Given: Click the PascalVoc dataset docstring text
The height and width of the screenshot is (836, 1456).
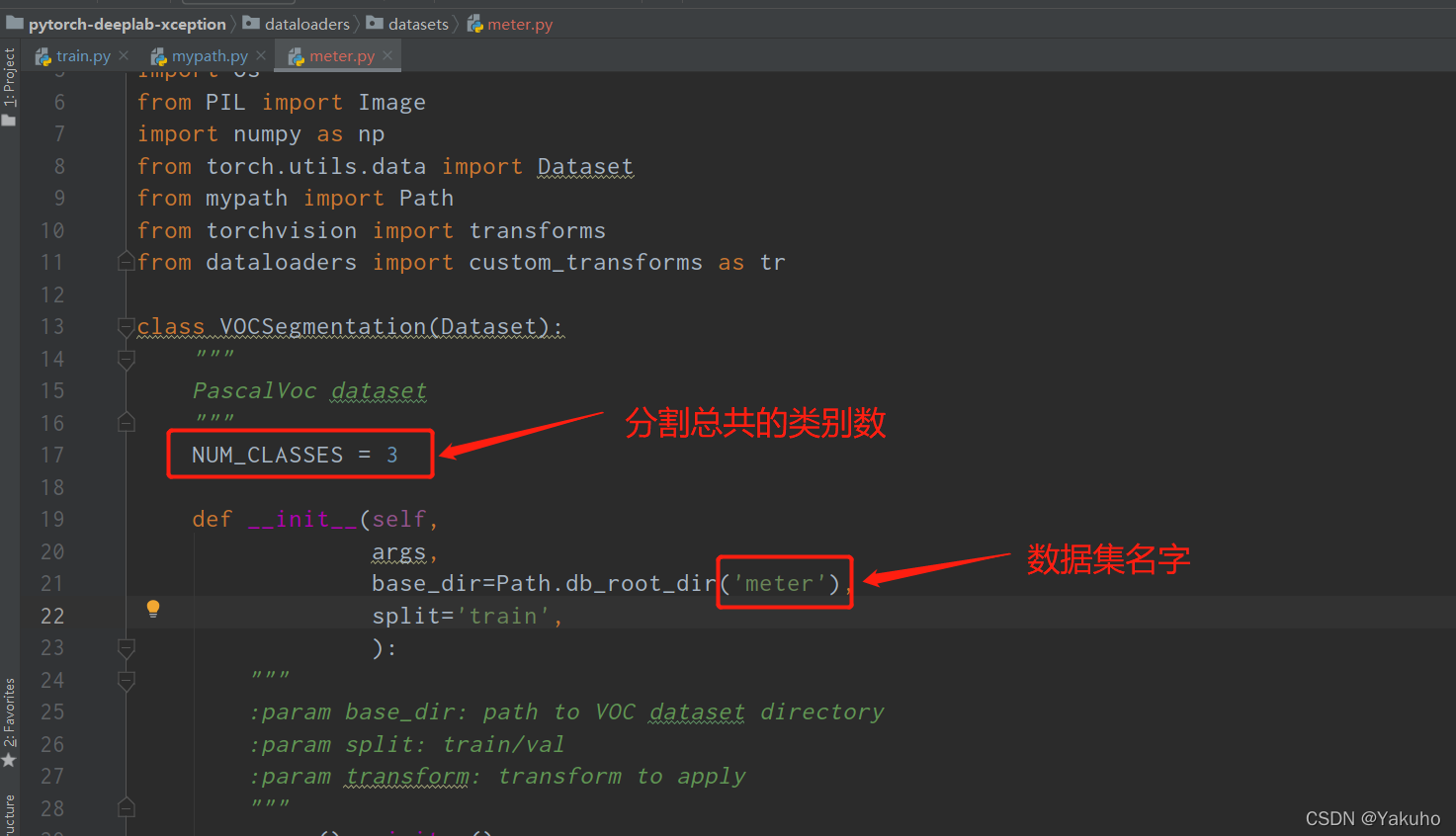Looking at the screenshot, I should (x=309, y=390).
